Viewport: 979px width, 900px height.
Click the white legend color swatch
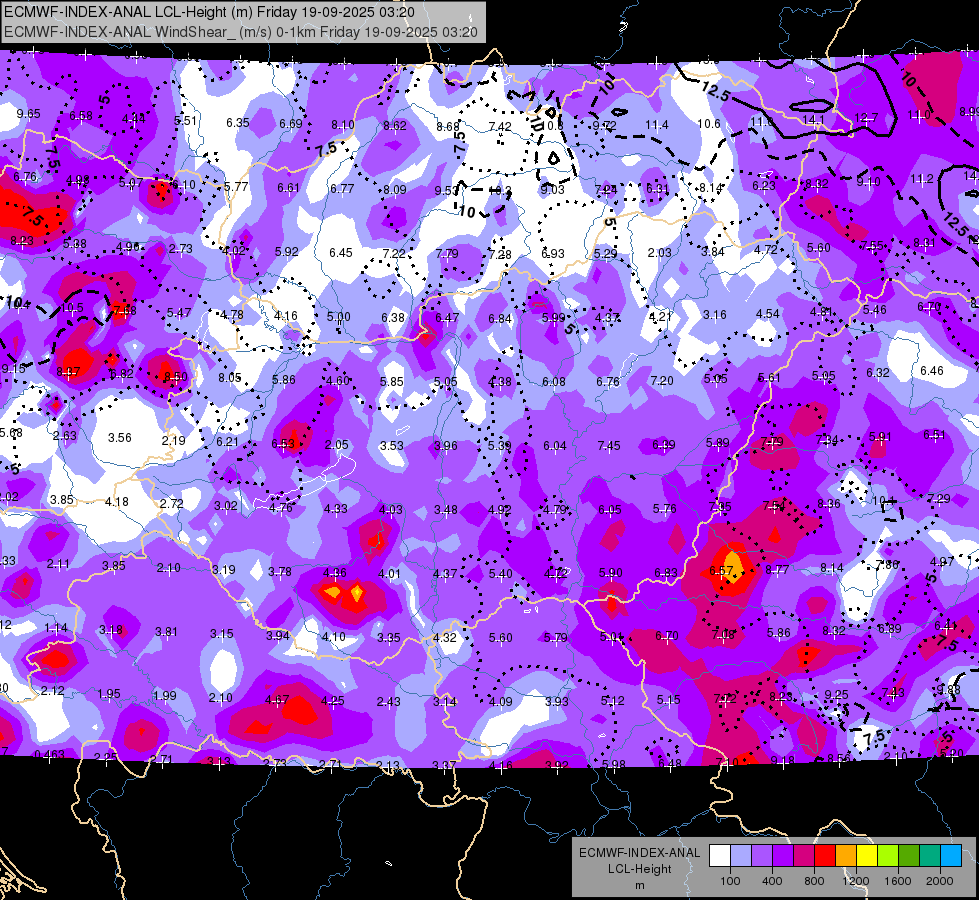[x=720, y=856]
